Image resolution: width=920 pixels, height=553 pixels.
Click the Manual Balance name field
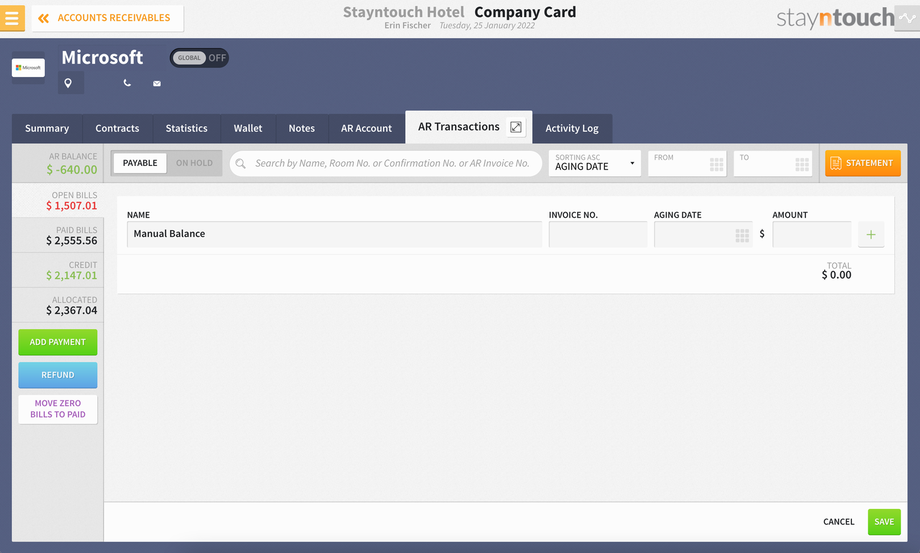pos(334,234)
